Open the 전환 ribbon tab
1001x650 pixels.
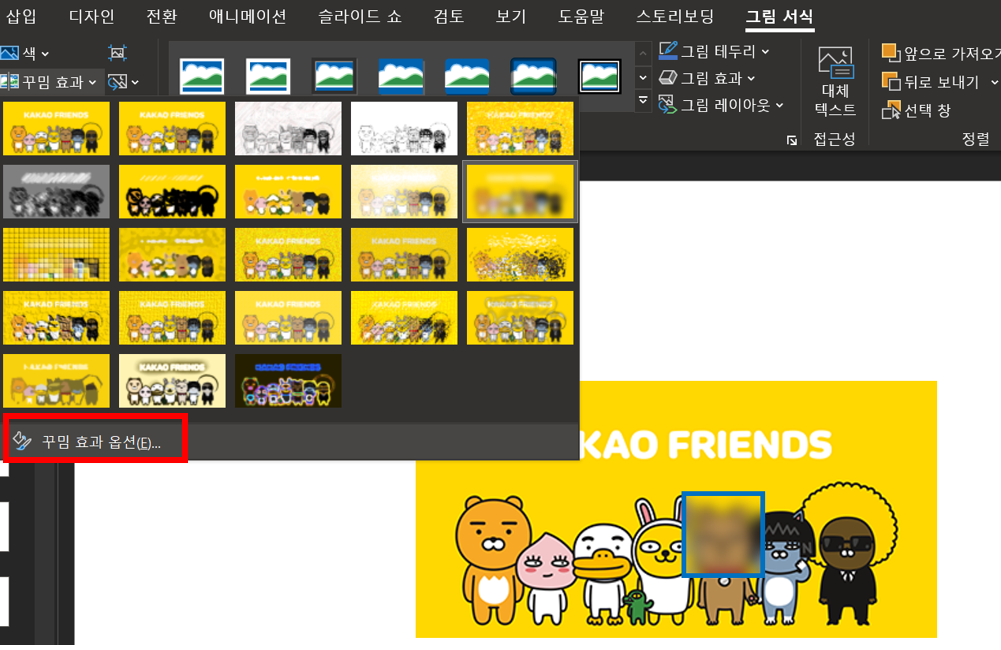click(x=162, y=17)
